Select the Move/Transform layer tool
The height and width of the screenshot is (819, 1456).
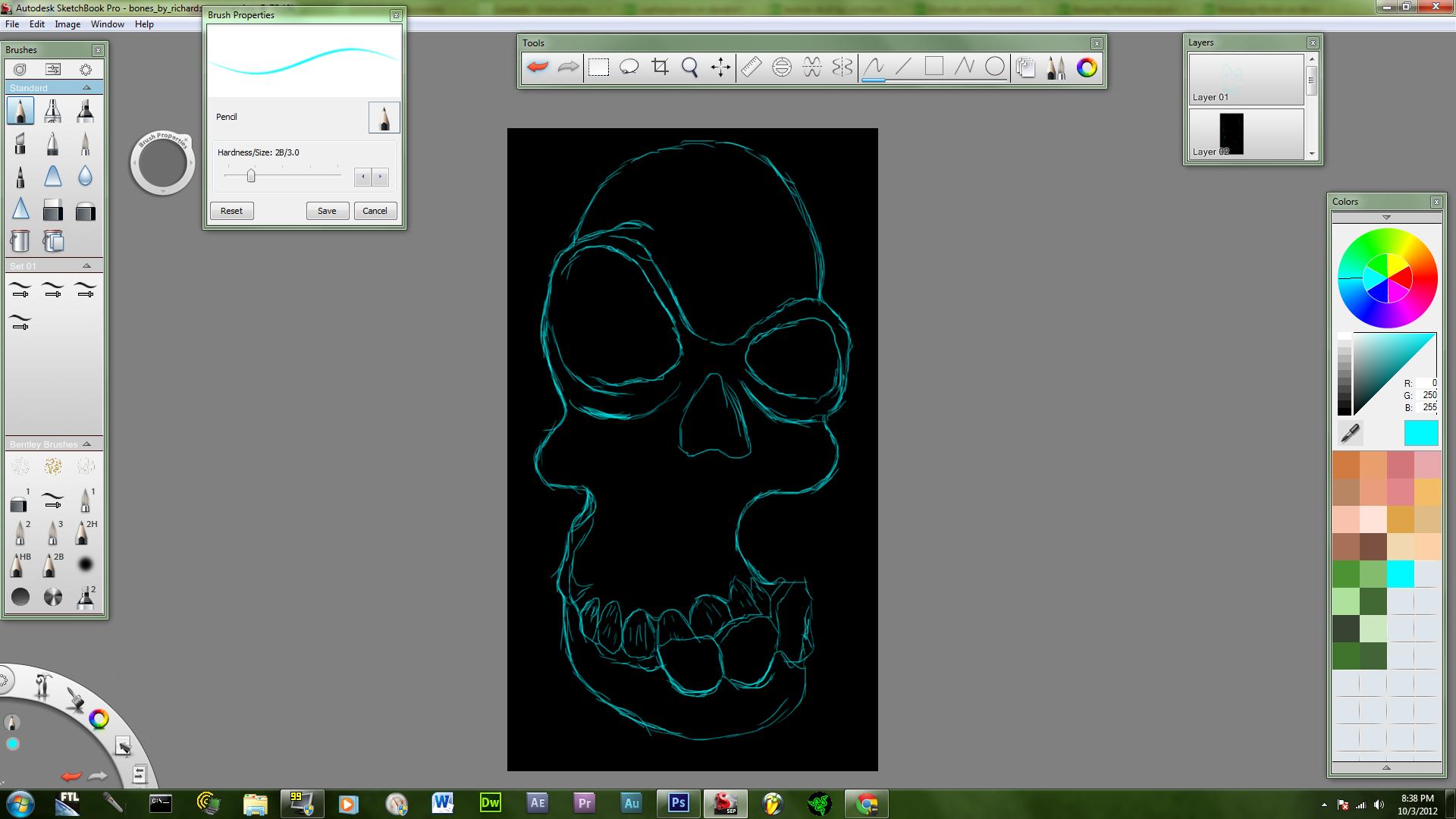(720, 67)
